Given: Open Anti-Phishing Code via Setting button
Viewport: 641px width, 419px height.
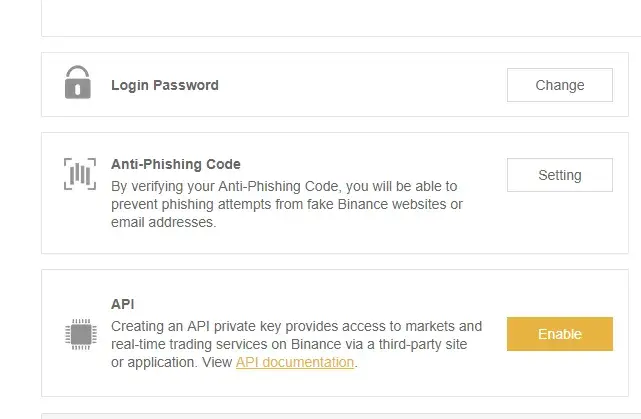Looking at the screenshot, I should click(x=559, y=175).
